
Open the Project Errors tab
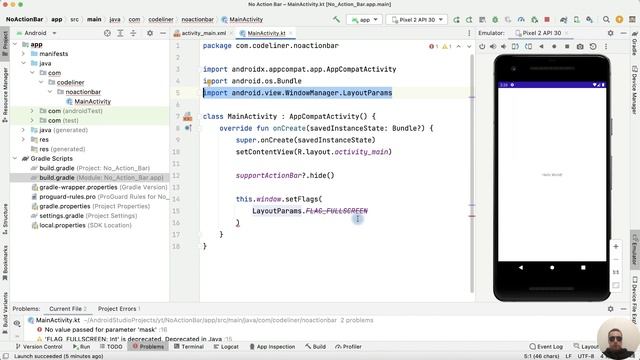coord(119,309)
